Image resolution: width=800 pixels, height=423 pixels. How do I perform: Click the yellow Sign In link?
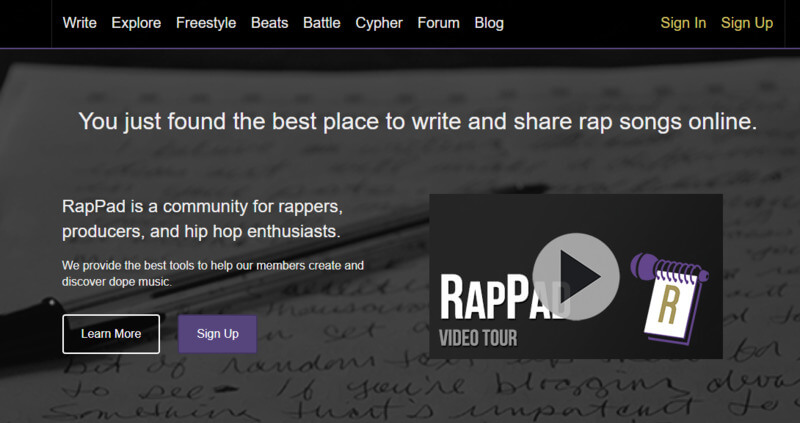[x=683, y=23]
